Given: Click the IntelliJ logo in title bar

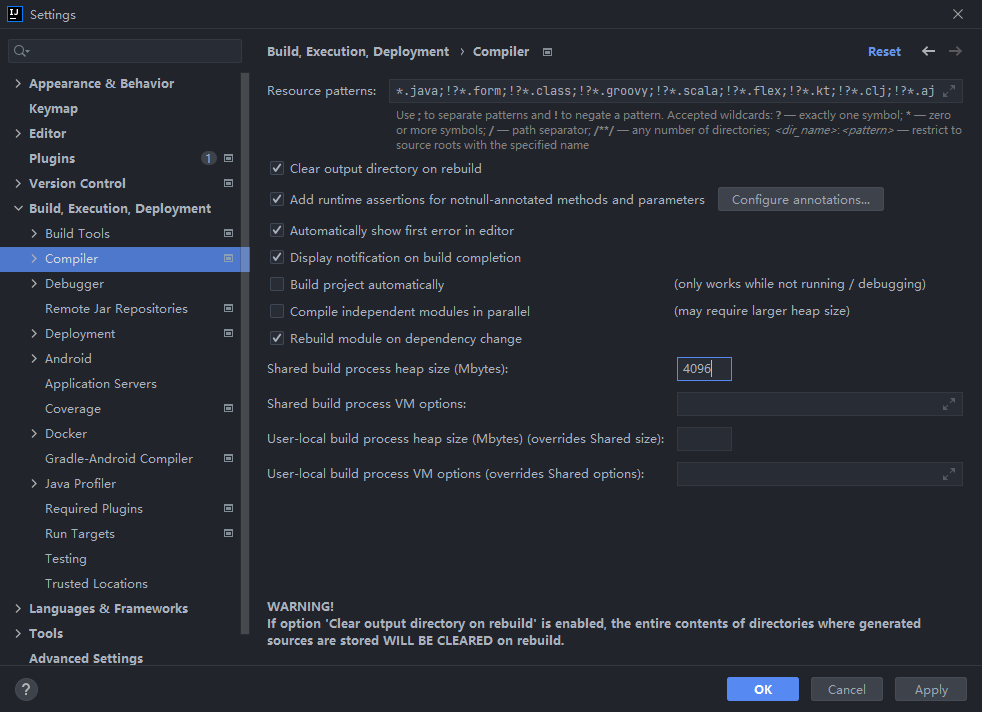Looking at the screenshot, I should click(x=14, y=14).
